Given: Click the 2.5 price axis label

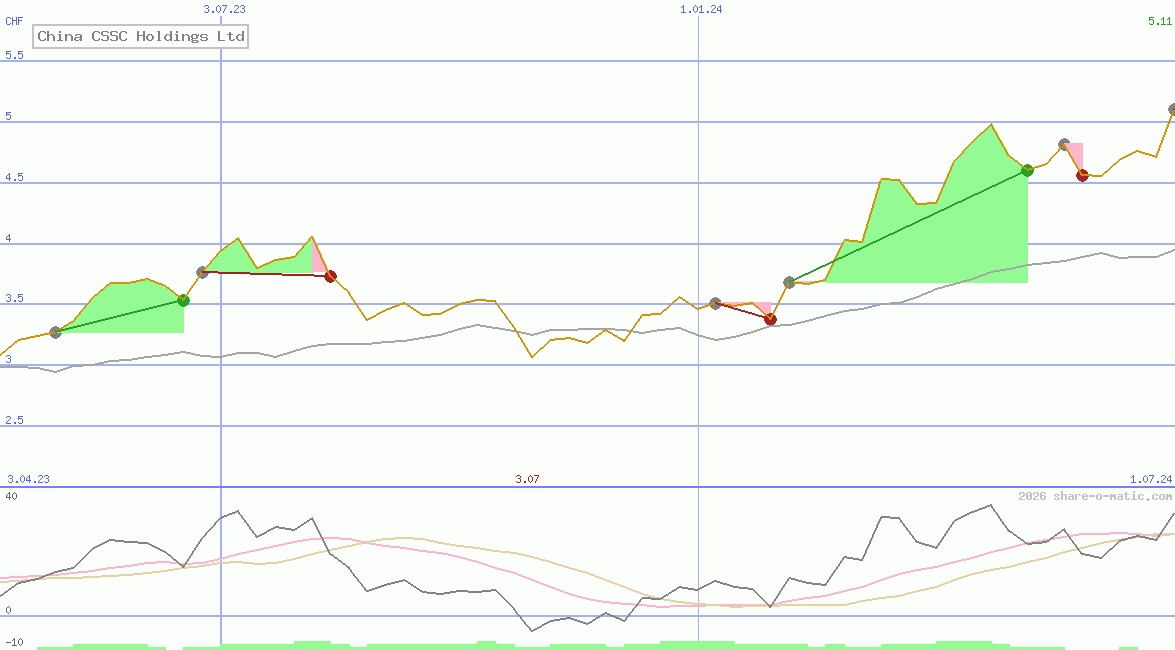Looking at the screenshot, I should pyautogui.click(x=14, y=420).
